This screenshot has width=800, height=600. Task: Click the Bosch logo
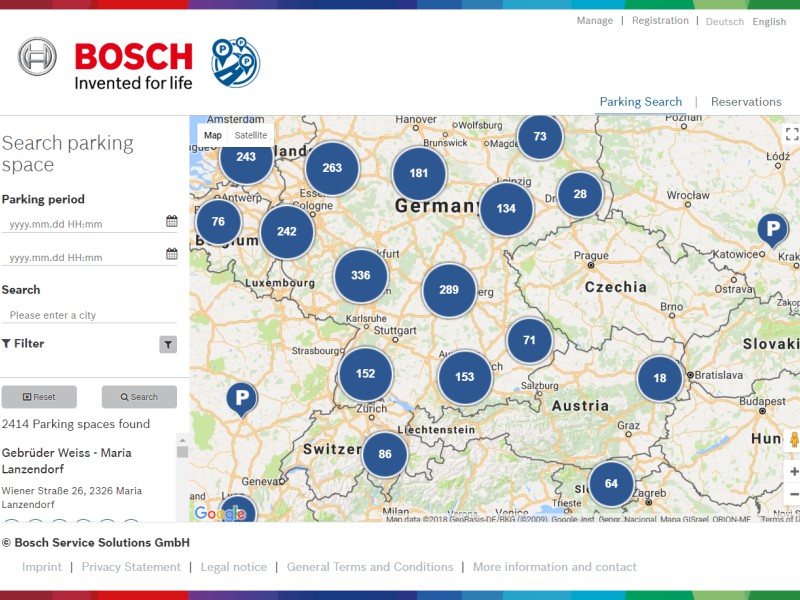click(x=106, y=64)
